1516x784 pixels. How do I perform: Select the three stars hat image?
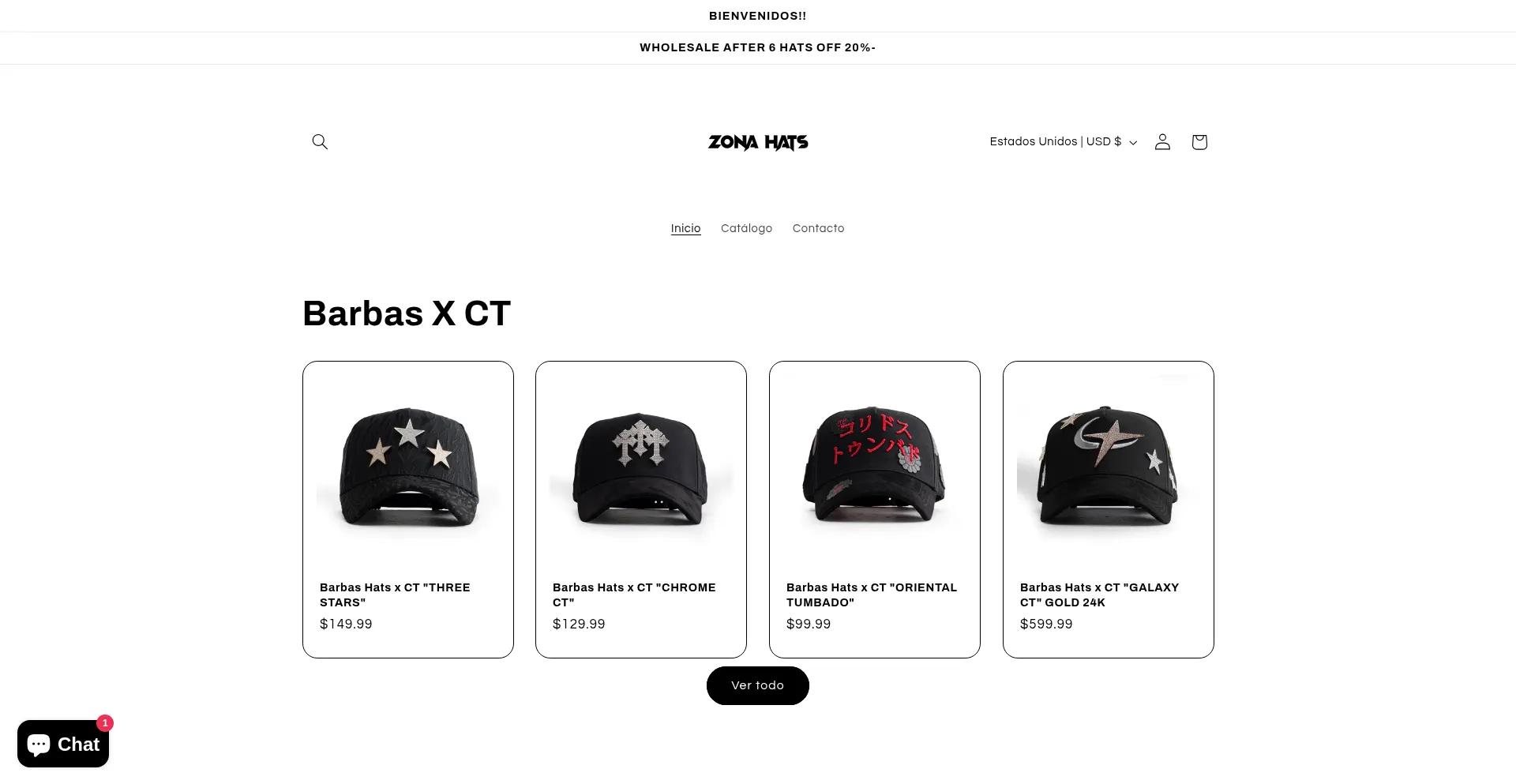coord(408,467)
